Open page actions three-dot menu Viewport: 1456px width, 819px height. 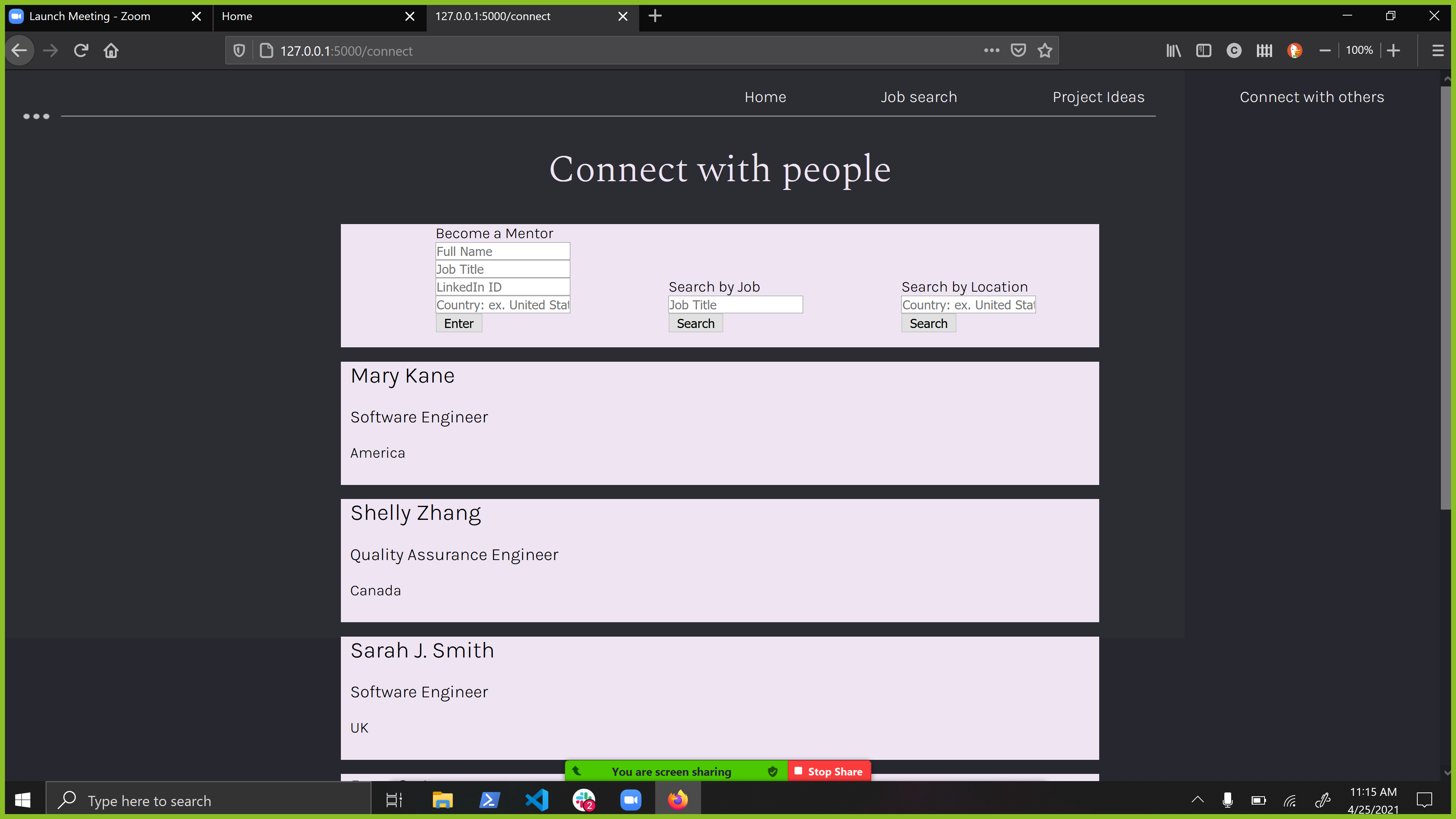(992, 51)
